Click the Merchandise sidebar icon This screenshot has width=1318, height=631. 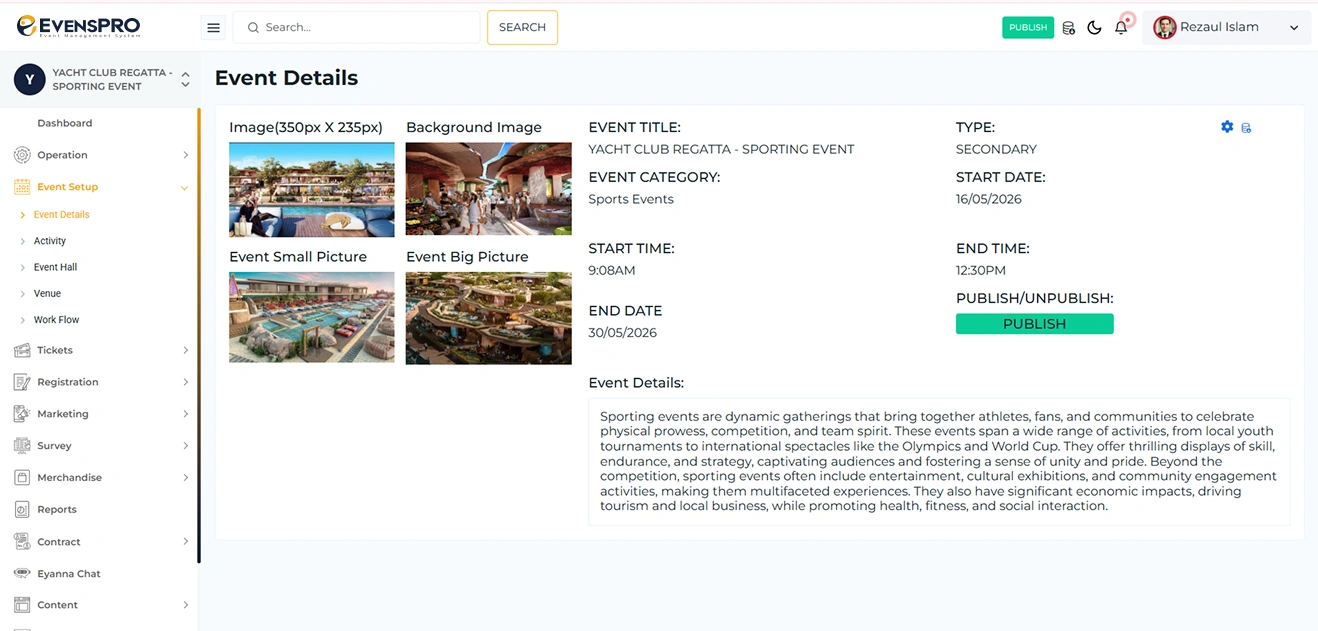(22, 478)
